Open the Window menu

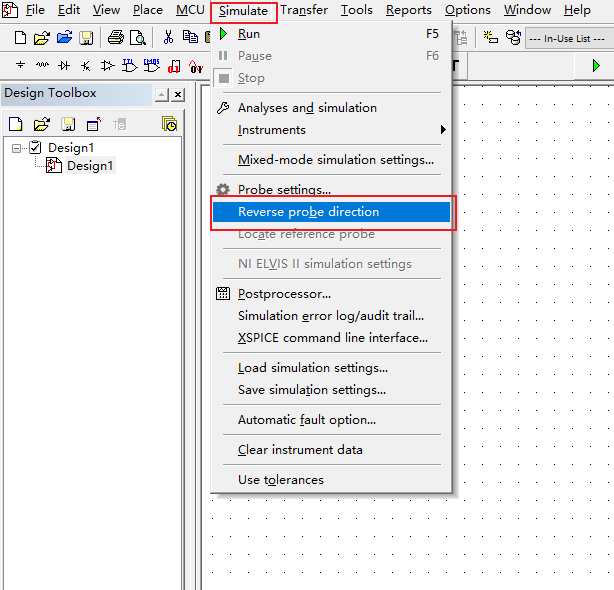pos(527,10)
